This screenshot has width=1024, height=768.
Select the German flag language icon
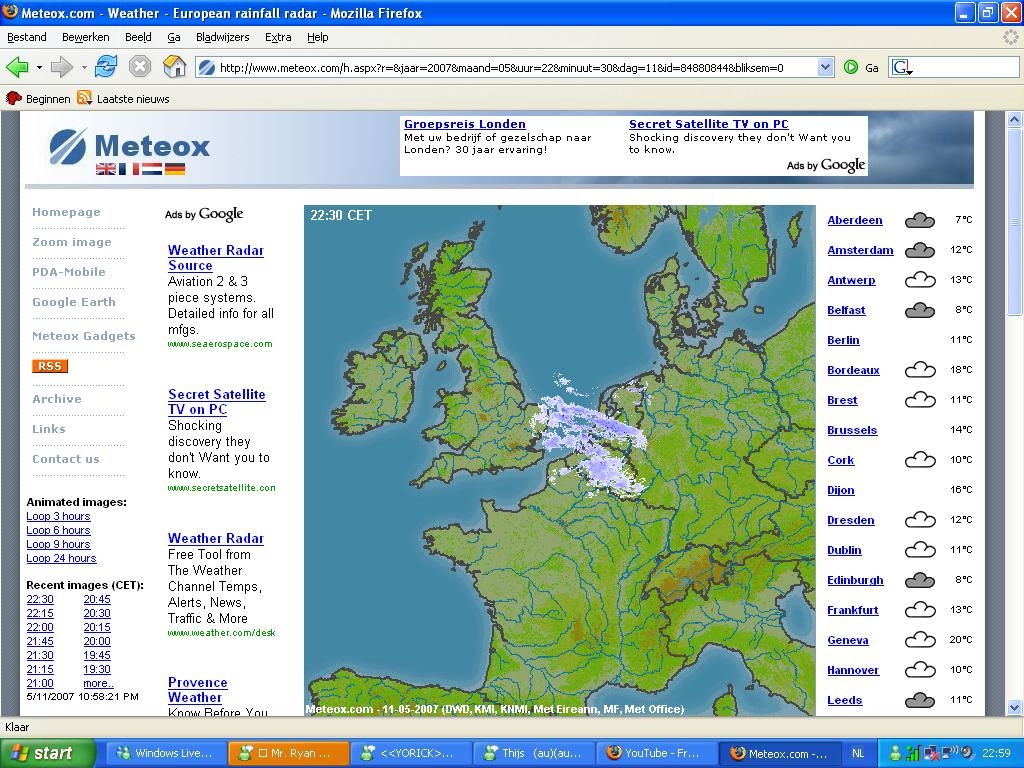pos(174,169)
